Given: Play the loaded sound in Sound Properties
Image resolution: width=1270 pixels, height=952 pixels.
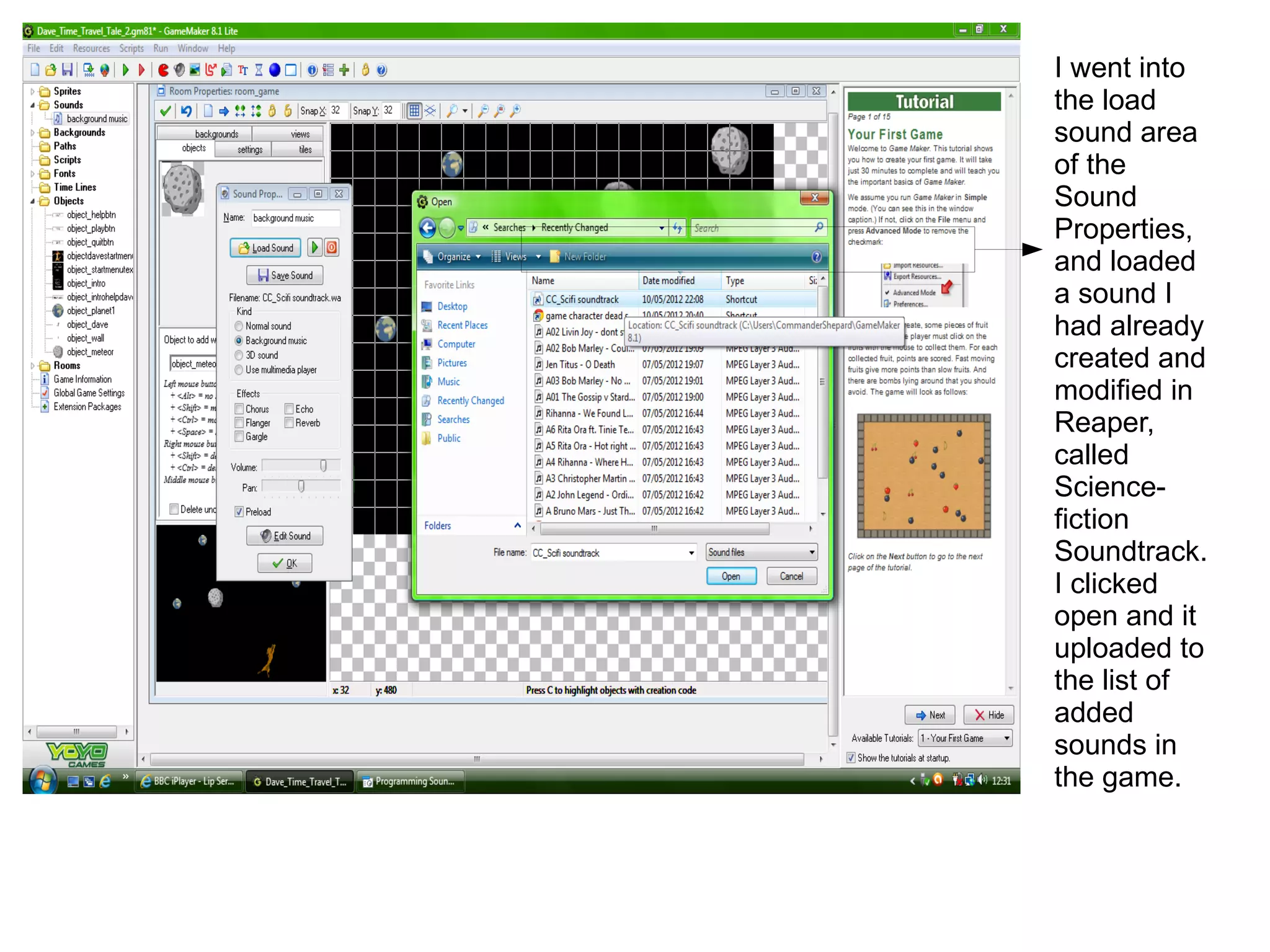Looking at the screenshot, I should [314, 248].
